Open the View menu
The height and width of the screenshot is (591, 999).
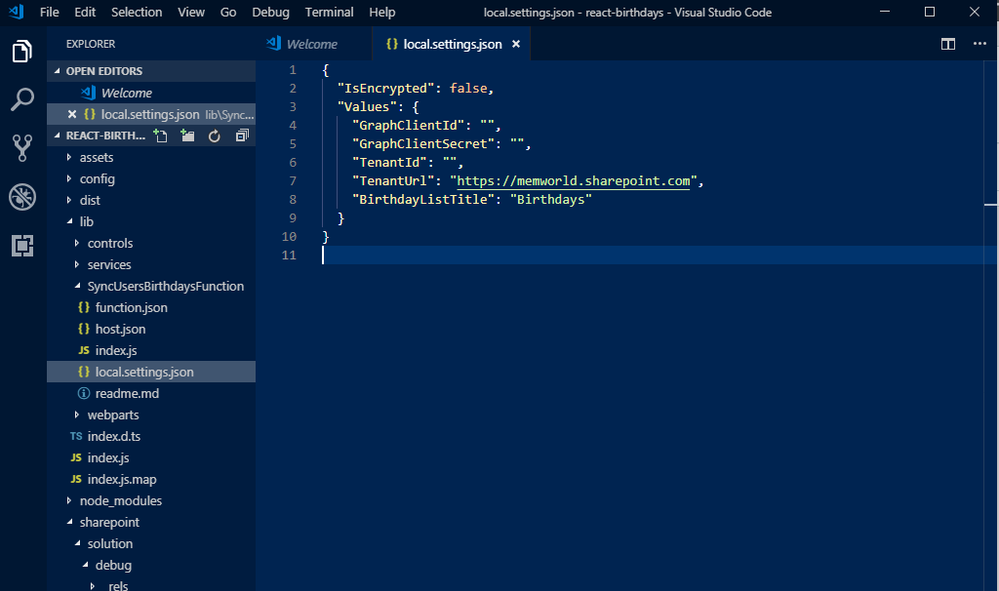click(x=191, y=12)
